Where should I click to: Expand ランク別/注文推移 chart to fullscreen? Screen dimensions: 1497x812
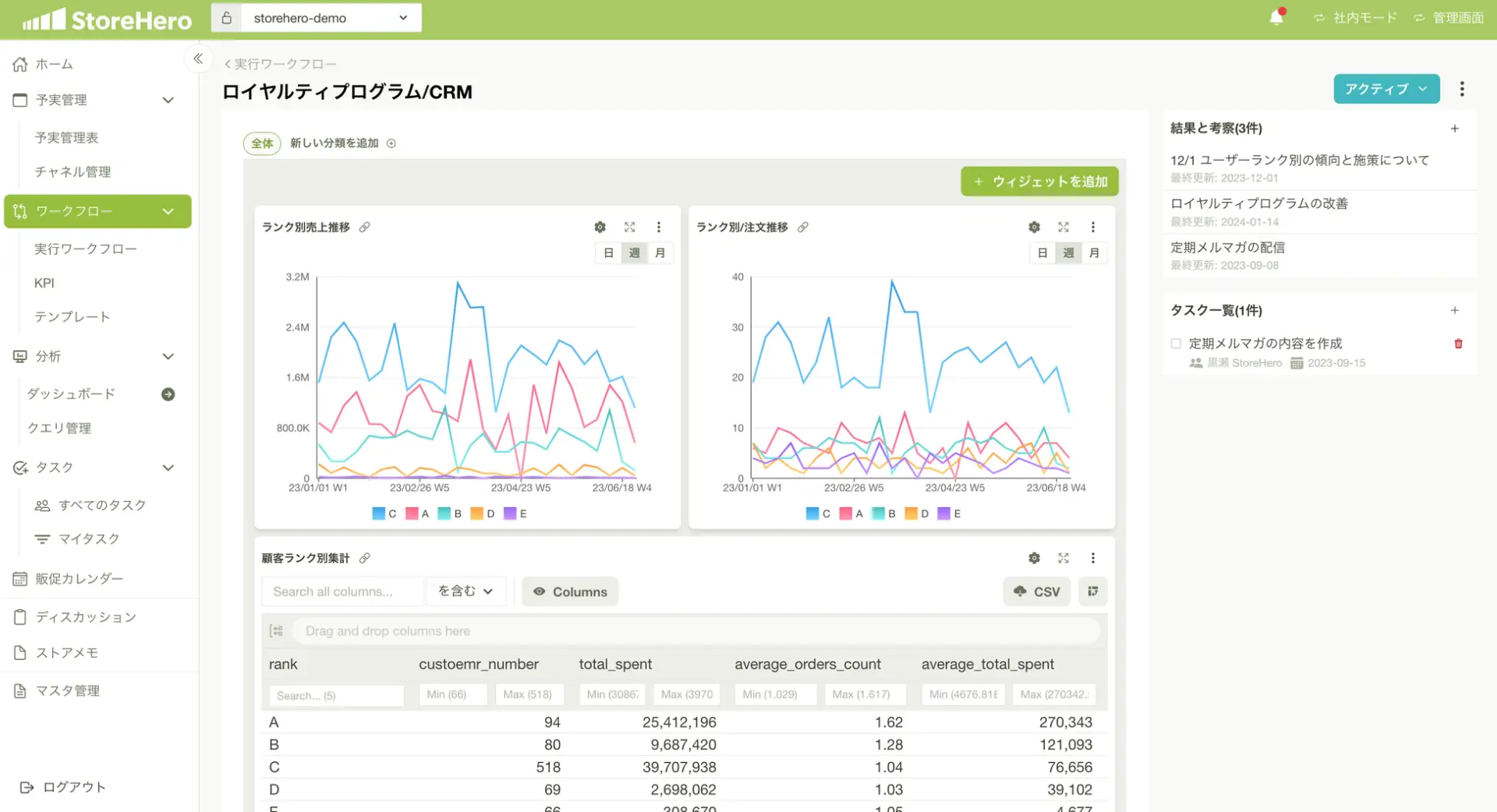click(1063, 227)
